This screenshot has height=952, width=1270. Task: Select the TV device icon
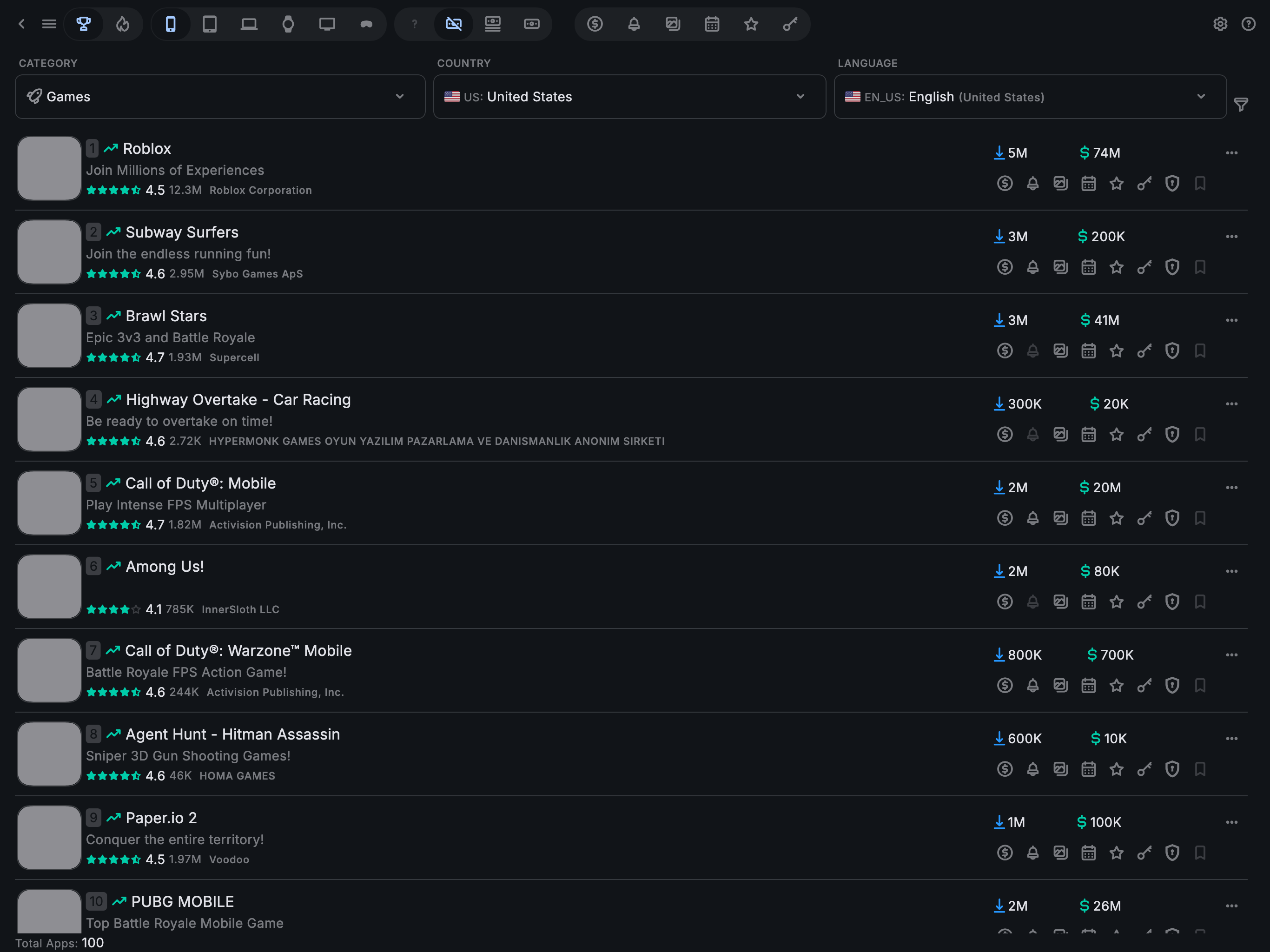pos(327,24)
